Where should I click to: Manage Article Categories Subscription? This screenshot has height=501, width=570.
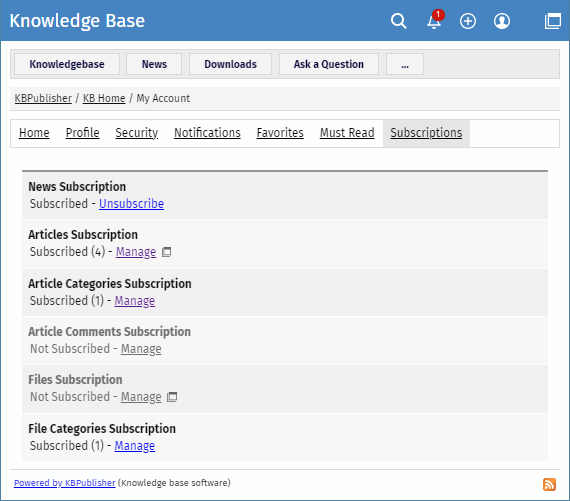coord(135,301)
